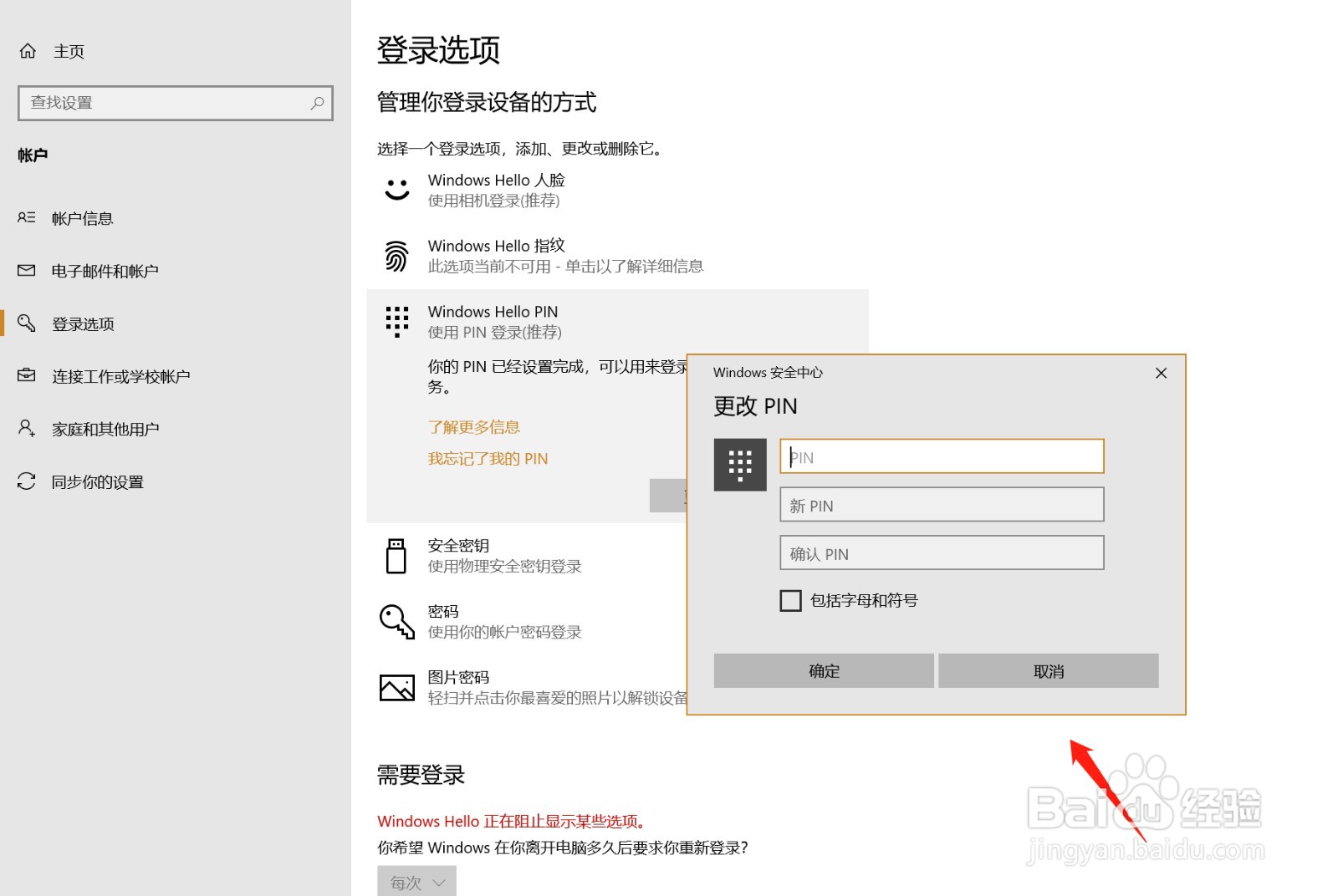The height and width of the screenshot is (896, 1338).
Task: Expand Windows Hello 人脸 option
Action: (x=497, y=180)
